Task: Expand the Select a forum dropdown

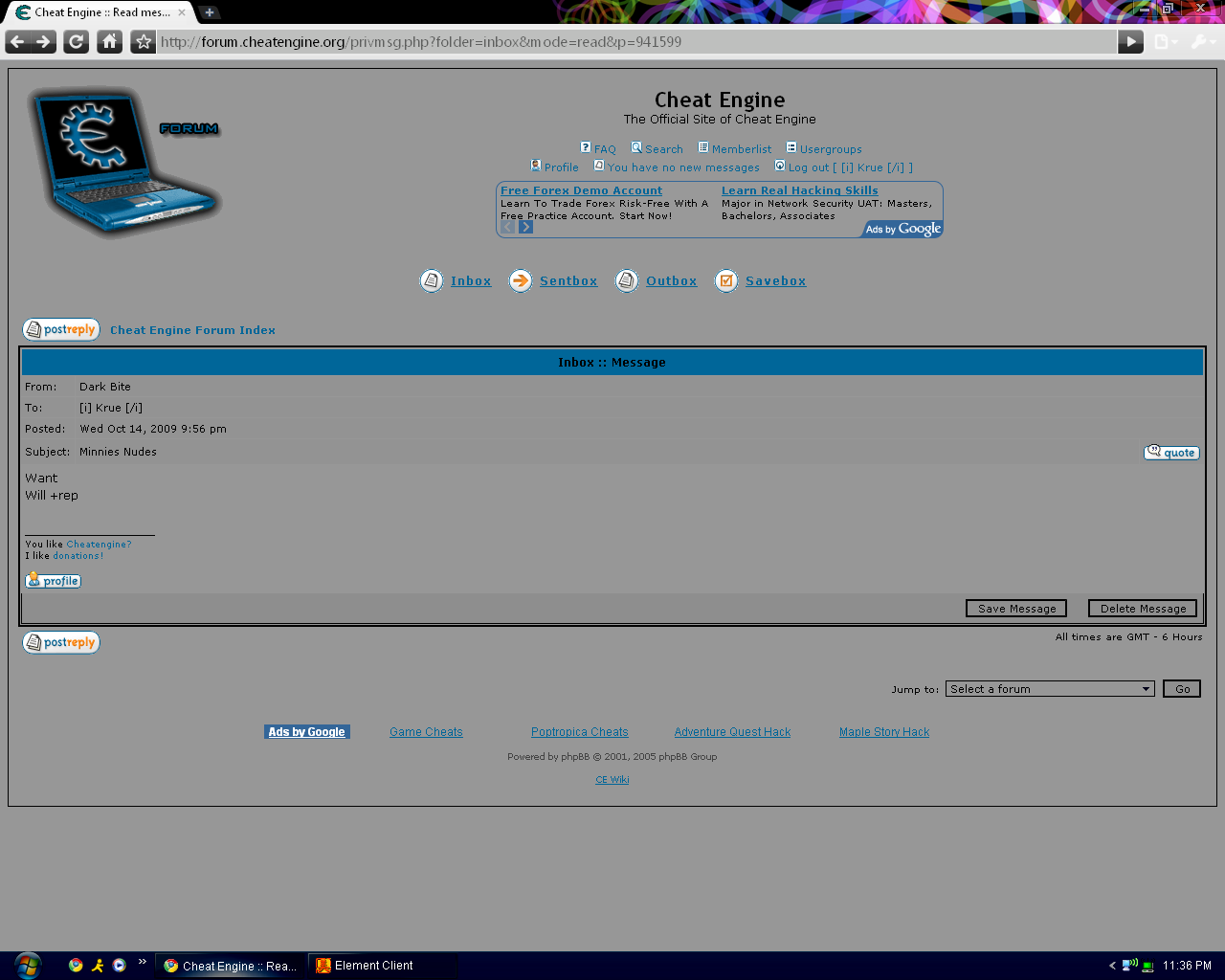Action: pos(1050,689)
